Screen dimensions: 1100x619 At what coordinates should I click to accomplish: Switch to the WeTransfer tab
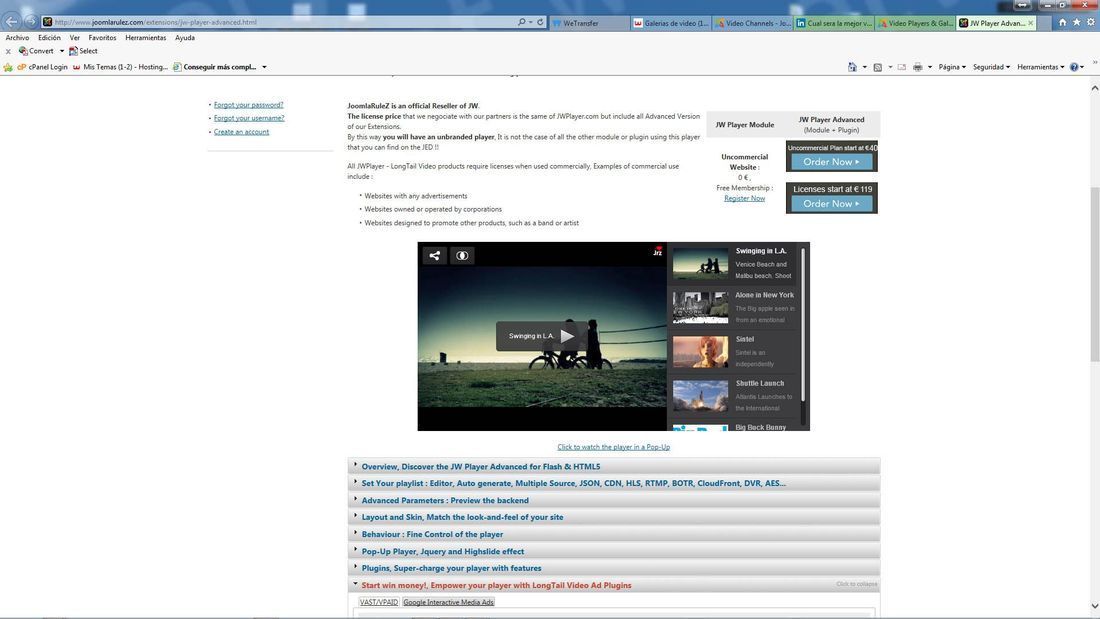589,23
